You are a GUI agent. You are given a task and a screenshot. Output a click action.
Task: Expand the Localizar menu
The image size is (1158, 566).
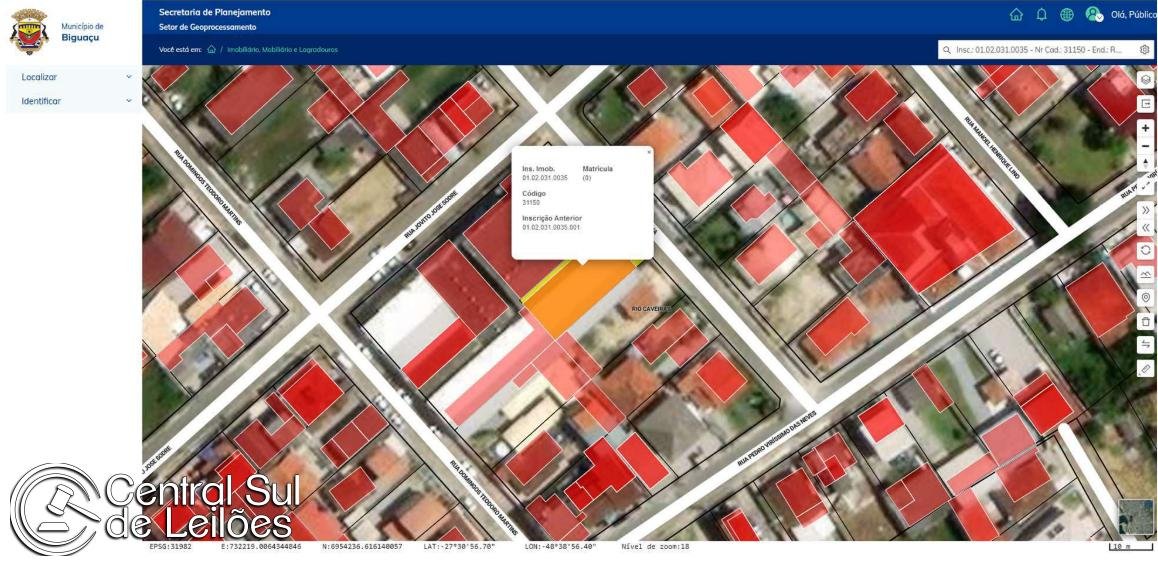click(71, 77)
